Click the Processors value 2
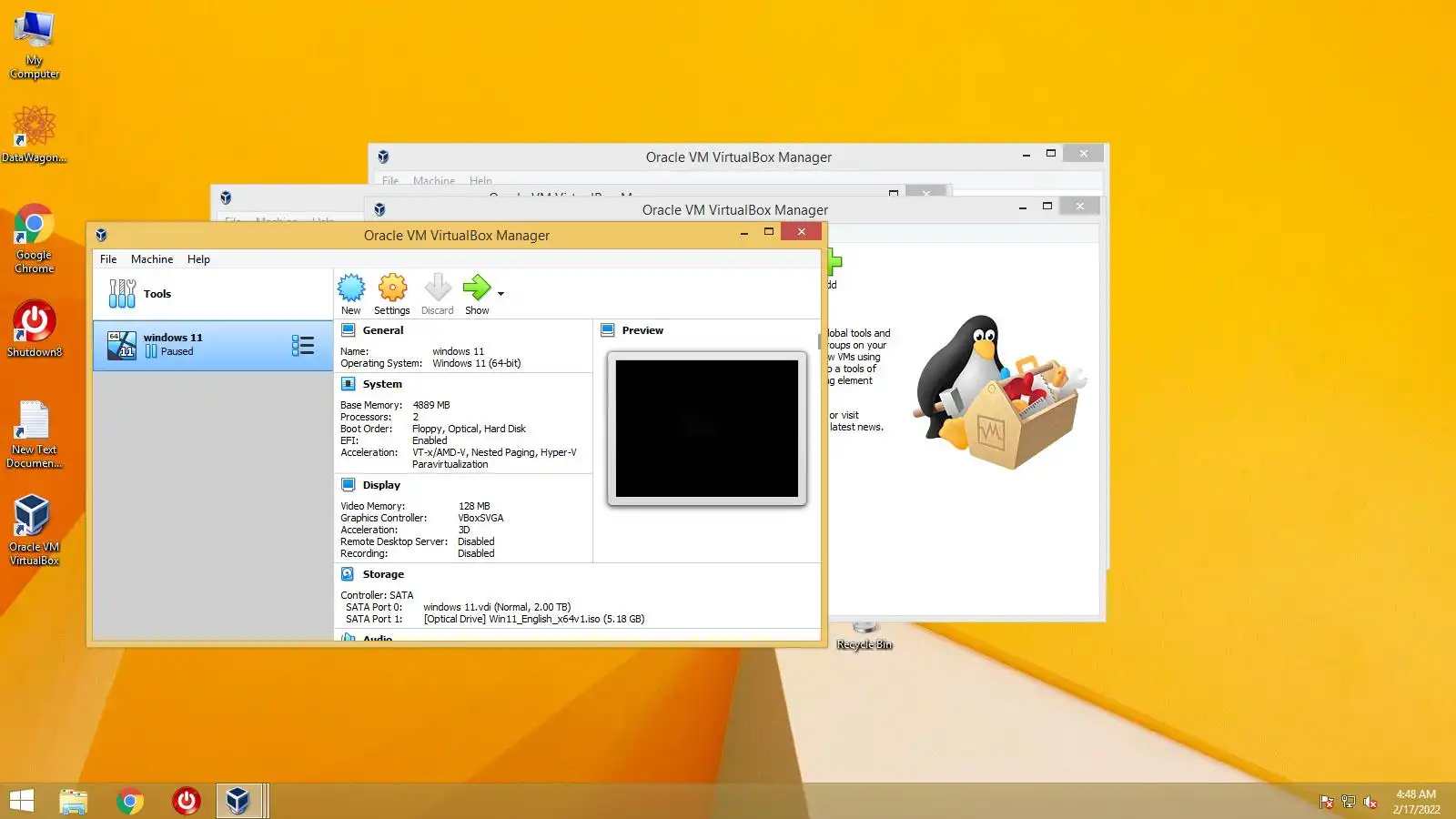Viewport: 1456px width, 819px height. [x=415, y=417]
